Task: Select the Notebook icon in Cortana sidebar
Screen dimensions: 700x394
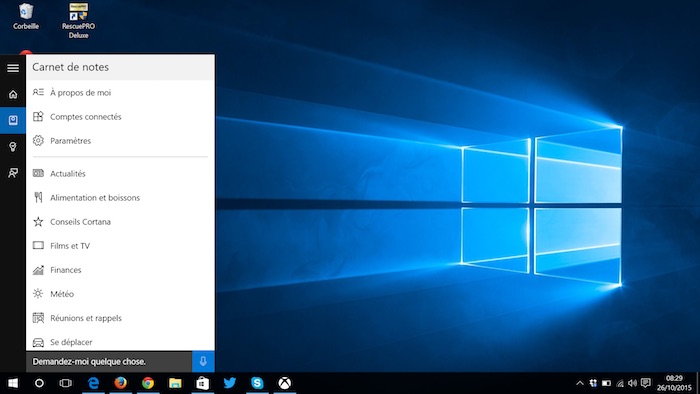Action: point(13,120)
